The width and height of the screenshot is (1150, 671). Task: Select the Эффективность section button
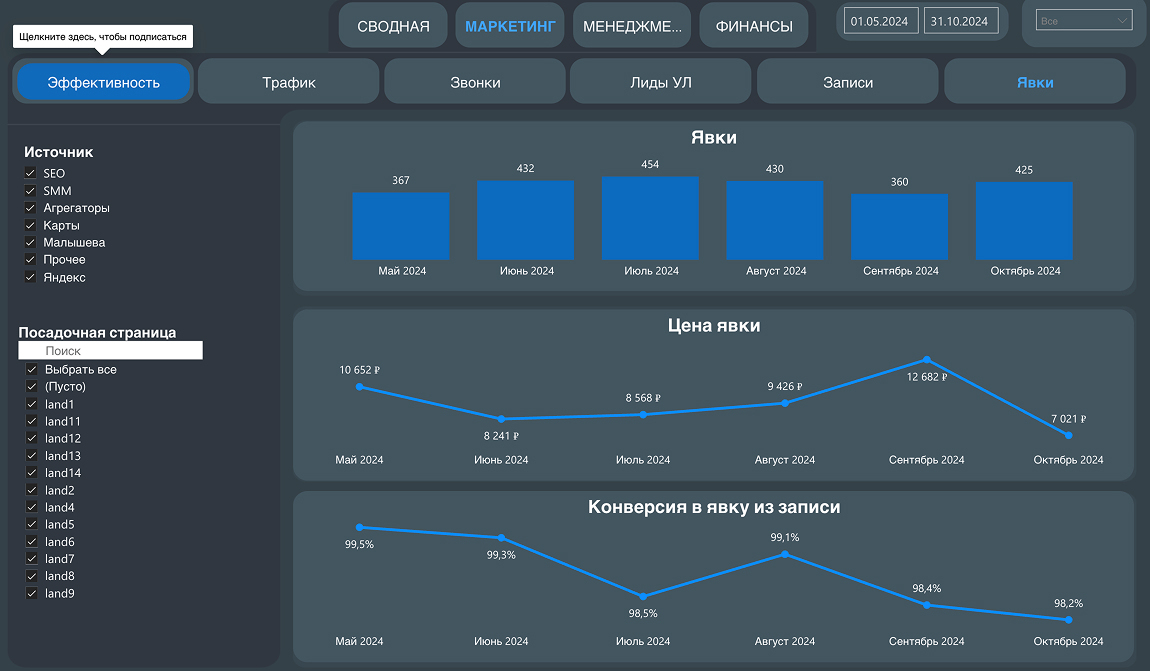[103, 82]
